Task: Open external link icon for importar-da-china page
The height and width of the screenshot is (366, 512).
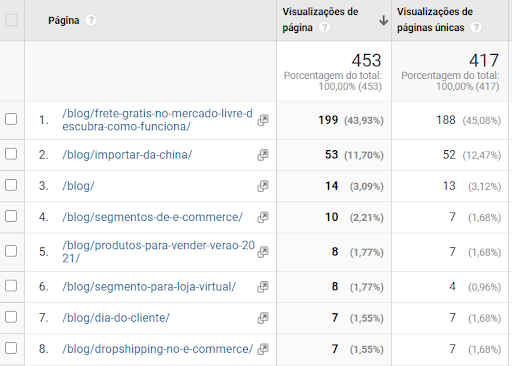Action: [263, 155]
